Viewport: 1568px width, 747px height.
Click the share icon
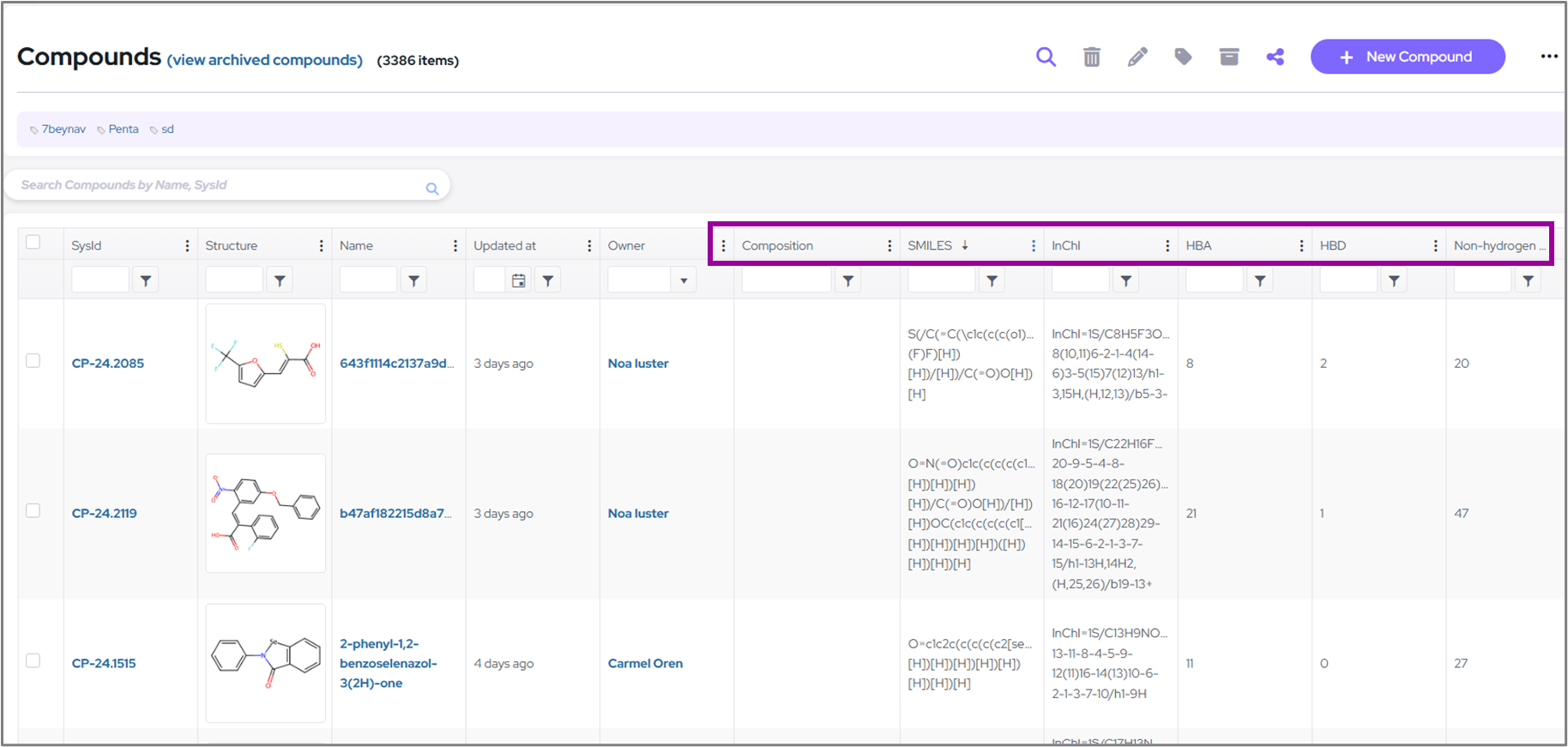click(x=1276, y=57)
